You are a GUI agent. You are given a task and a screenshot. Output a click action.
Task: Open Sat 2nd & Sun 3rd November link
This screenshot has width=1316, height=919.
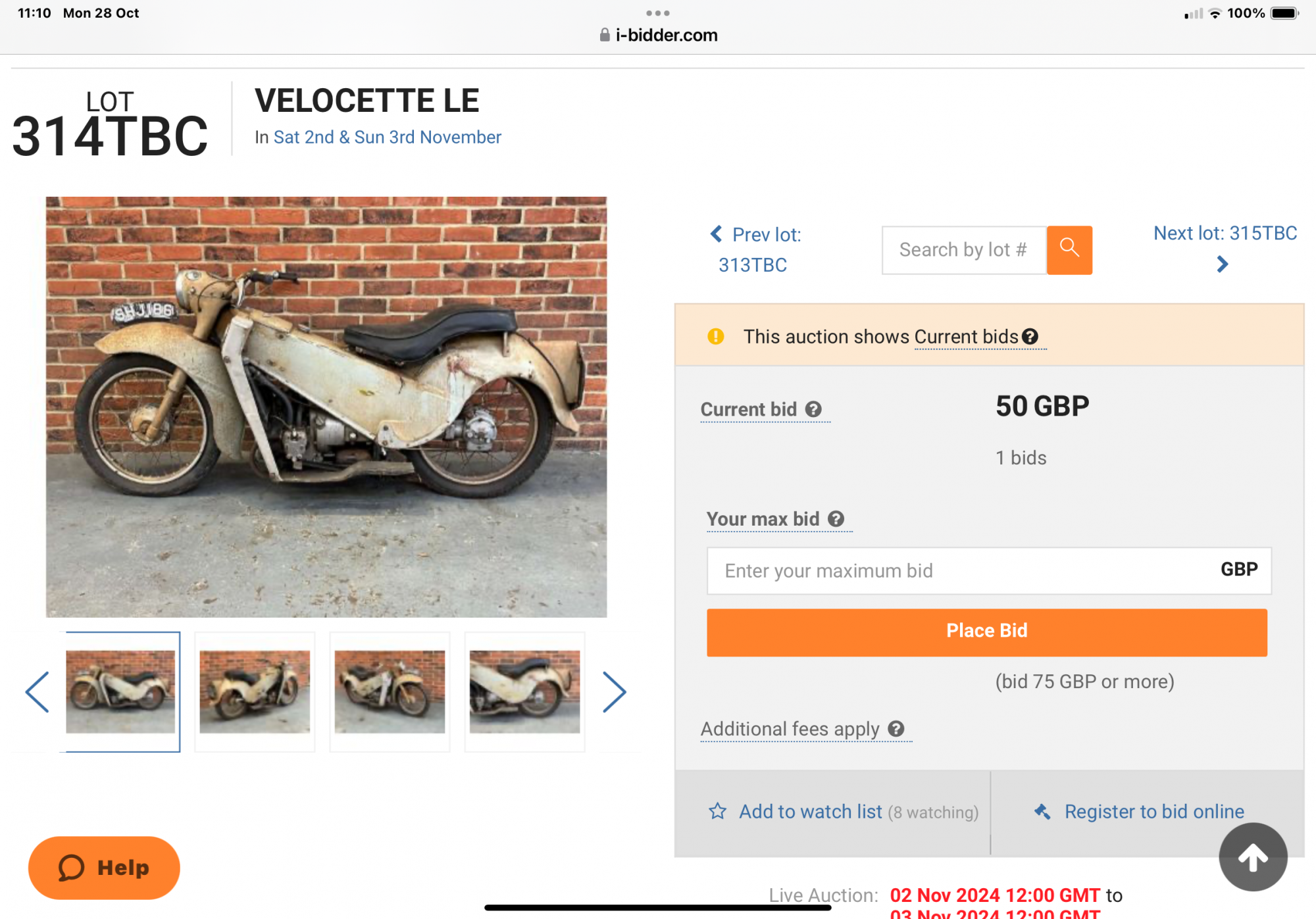pyautogui.click(x=387, y=137)
